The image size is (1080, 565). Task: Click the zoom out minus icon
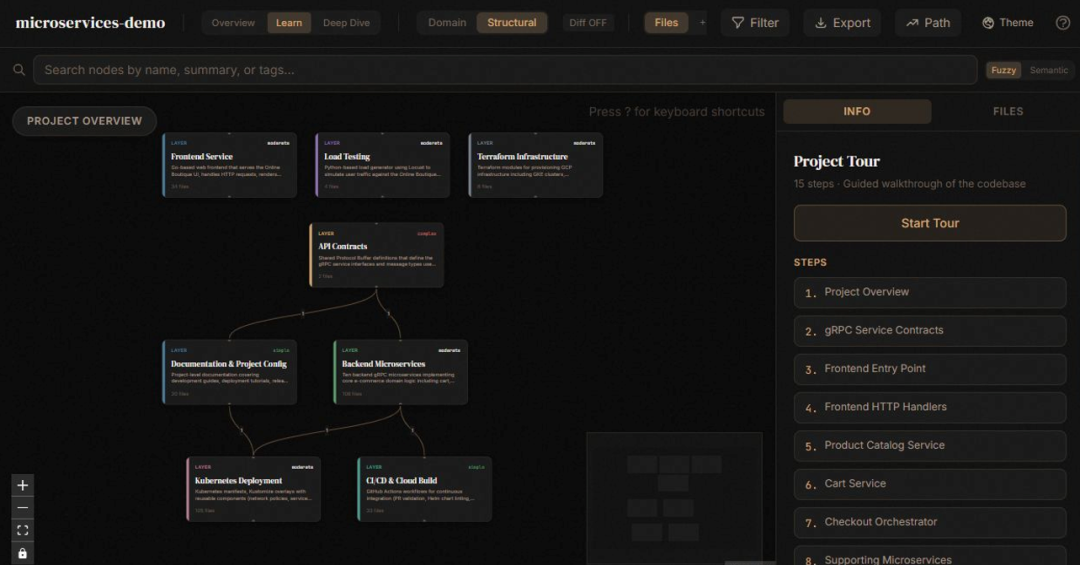point(23,508)
